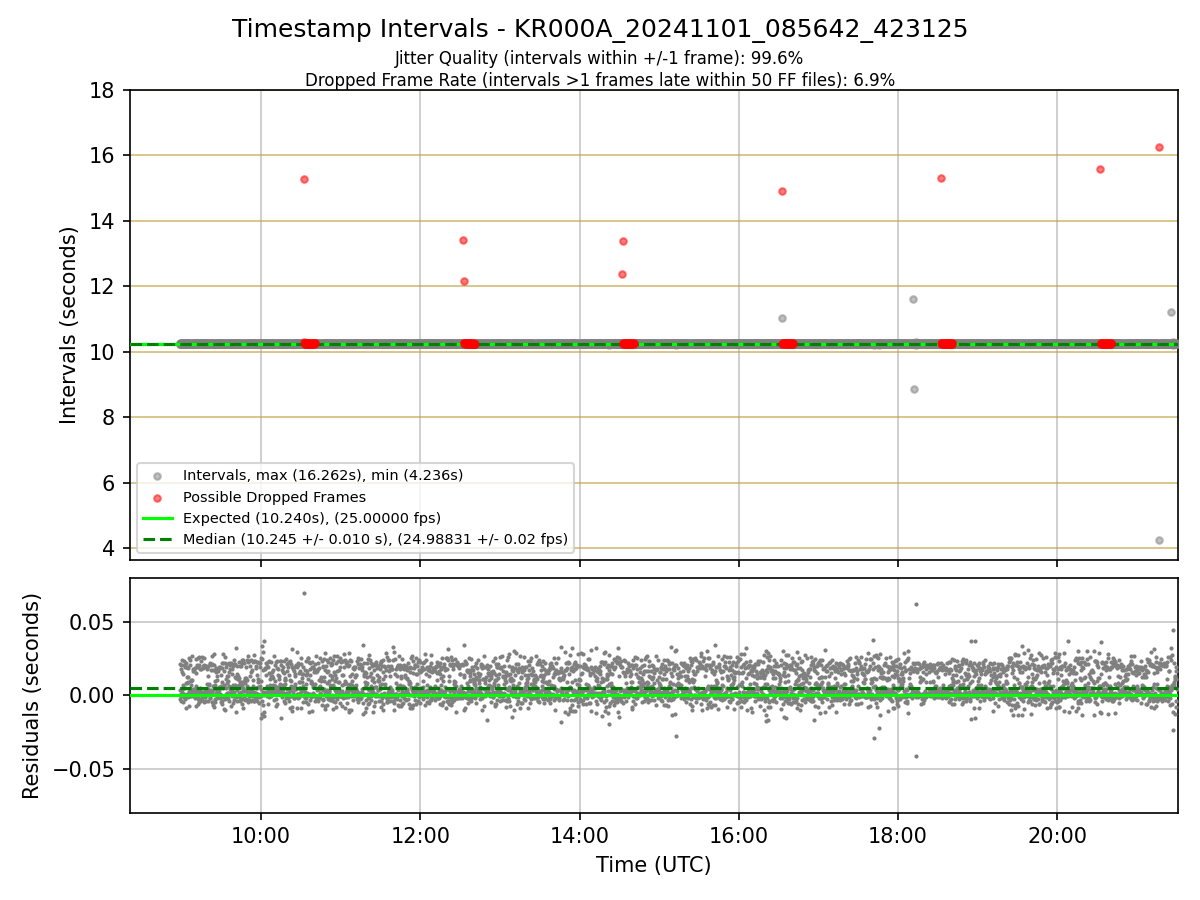The image size is (1200, 900).
Task: Click the 18:00 x-axis tick label
Action: point(898,836)
